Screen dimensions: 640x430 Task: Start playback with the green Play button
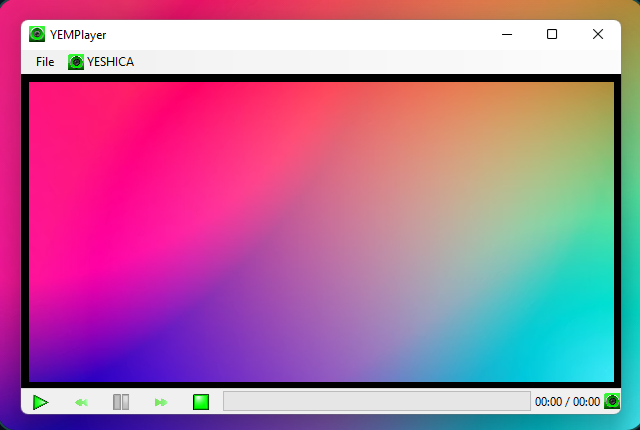pyautogui.click(x=40, y=402)
